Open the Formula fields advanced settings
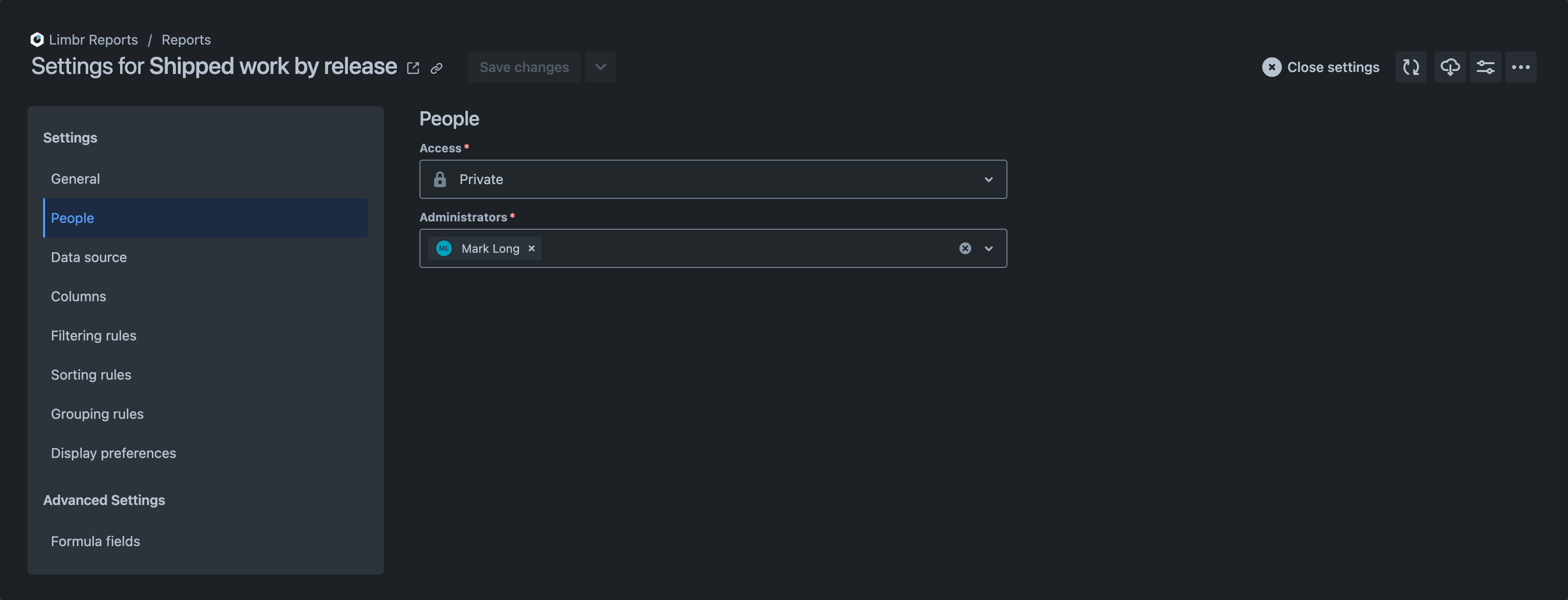The width and height of the screenshot is (1568, 600). click(95, 541)
